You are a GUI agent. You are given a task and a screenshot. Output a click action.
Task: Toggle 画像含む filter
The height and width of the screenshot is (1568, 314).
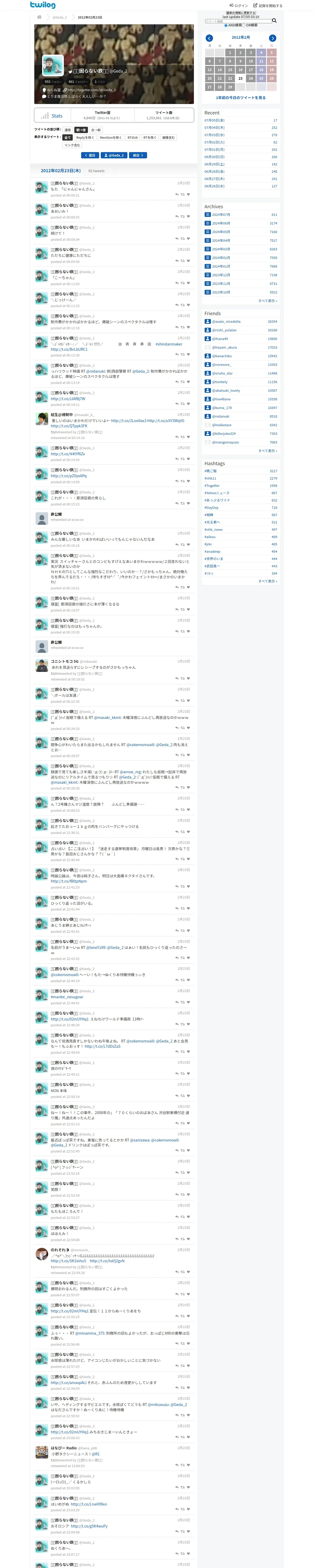168,137
